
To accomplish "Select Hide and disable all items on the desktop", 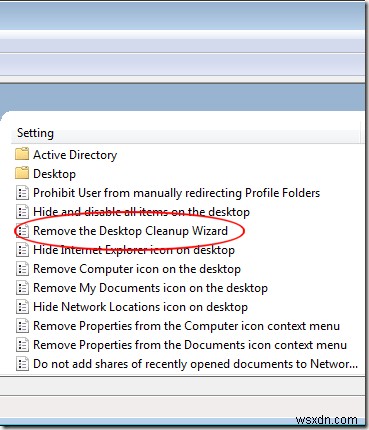I will pyautogui.click(x=141, y=212).
